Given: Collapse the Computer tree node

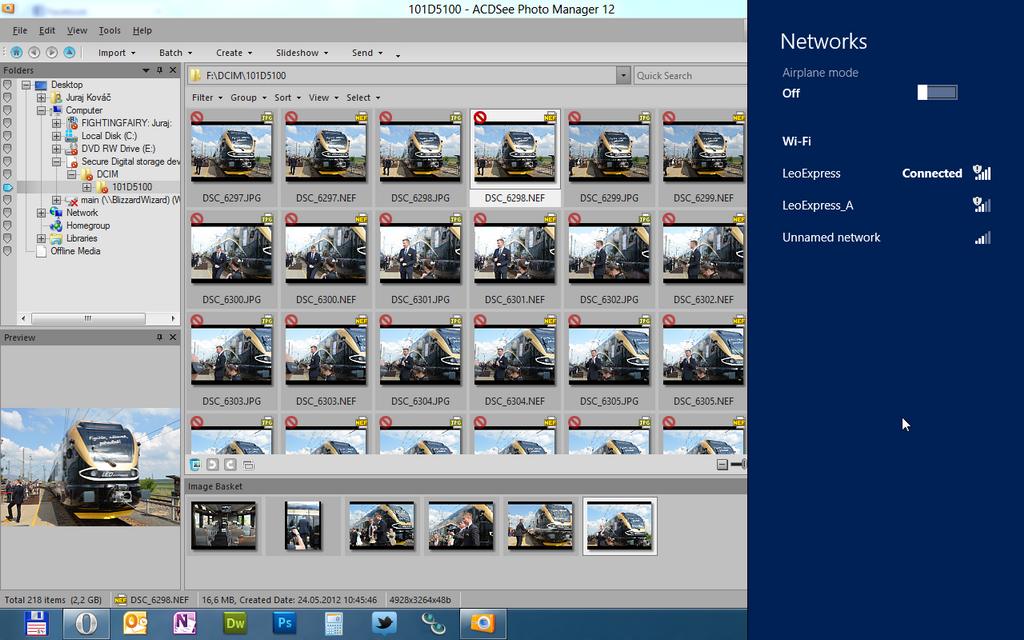Looking at the screenshot, I should pyautogui.click(x=41, y=110).
